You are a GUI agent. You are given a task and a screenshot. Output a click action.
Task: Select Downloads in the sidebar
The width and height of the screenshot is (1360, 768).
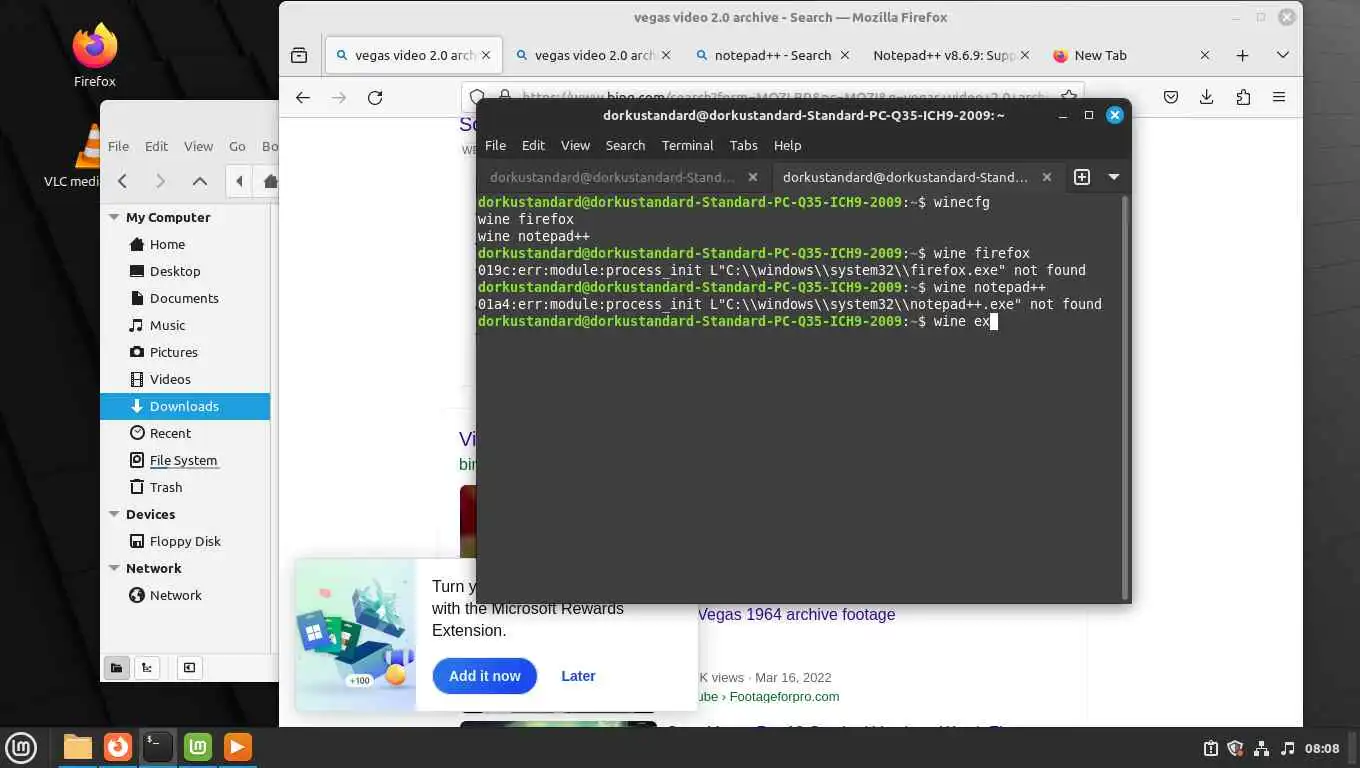click(185, 406)
